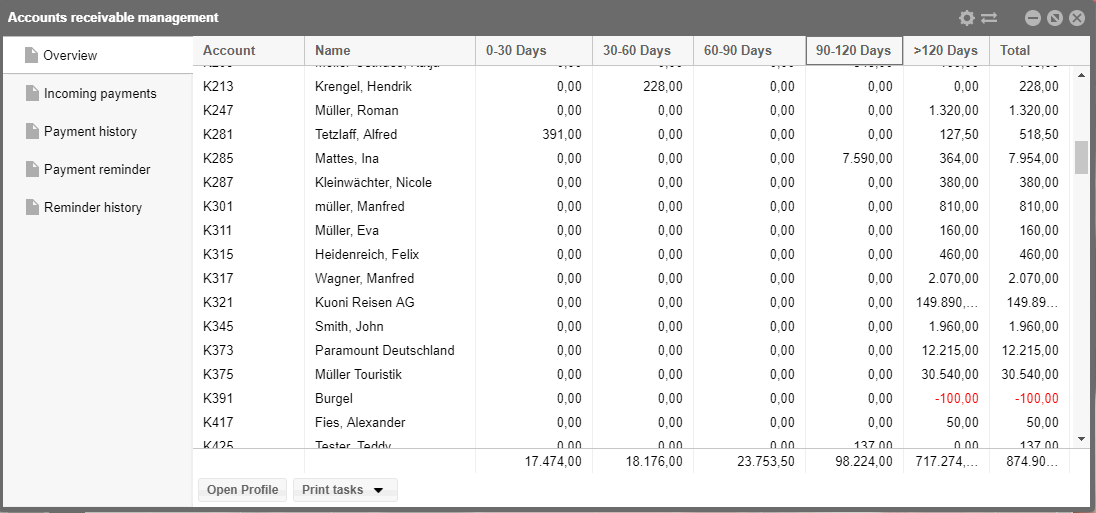Screen dimensions: 1096x513
Task: Click the 98.224,00 column sum
Action: 865,461
